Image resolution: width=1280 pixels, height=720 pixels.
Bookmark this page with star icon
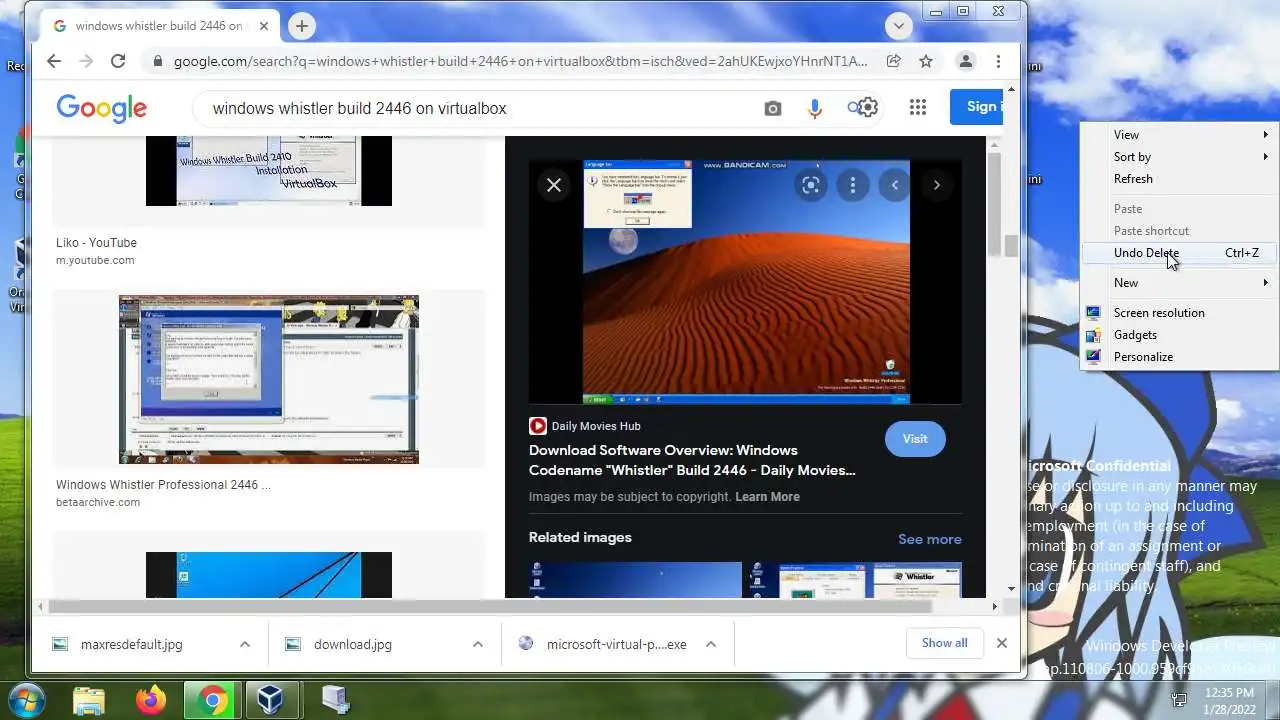[926, 61]
